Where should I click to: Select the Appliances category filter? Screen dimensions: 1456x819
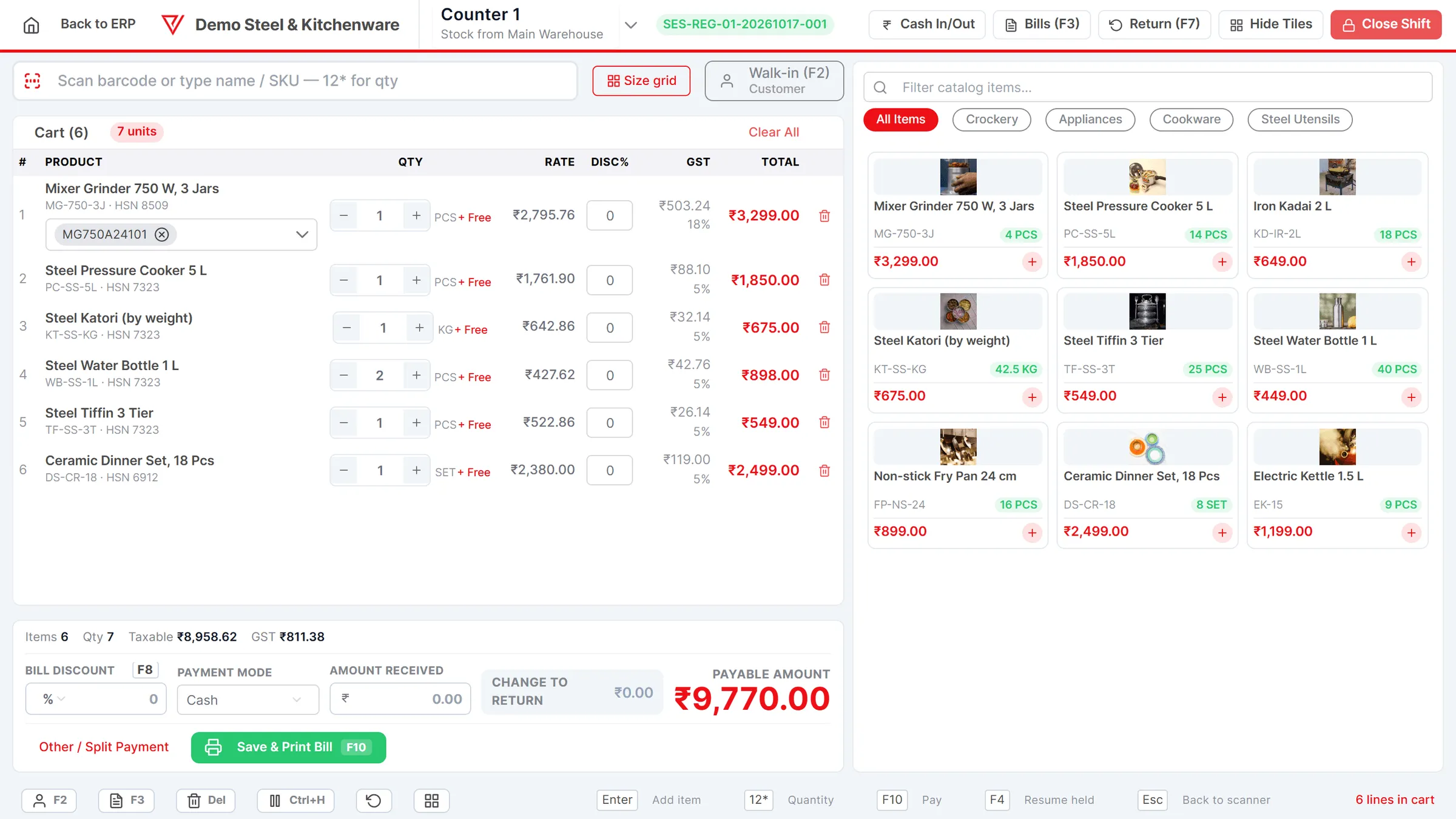click(x=1090, y=120)
